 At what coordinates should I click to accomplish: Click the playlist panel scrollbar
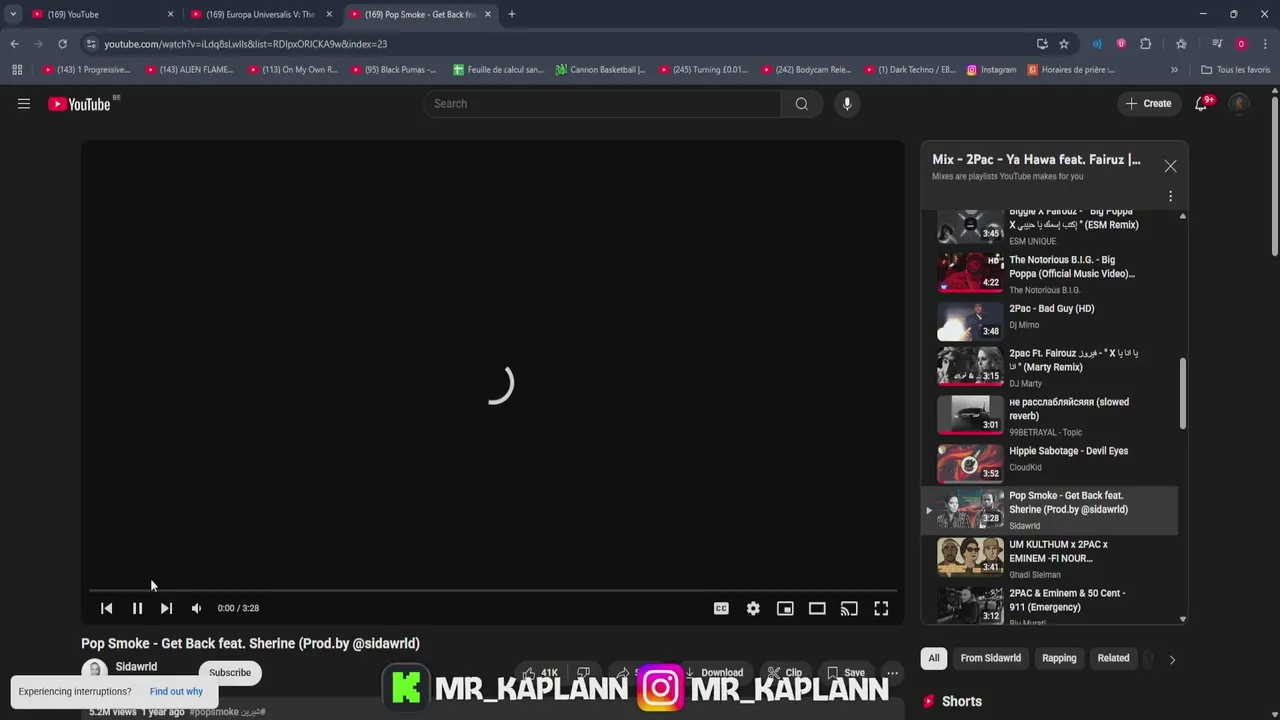coord(1183,395)
